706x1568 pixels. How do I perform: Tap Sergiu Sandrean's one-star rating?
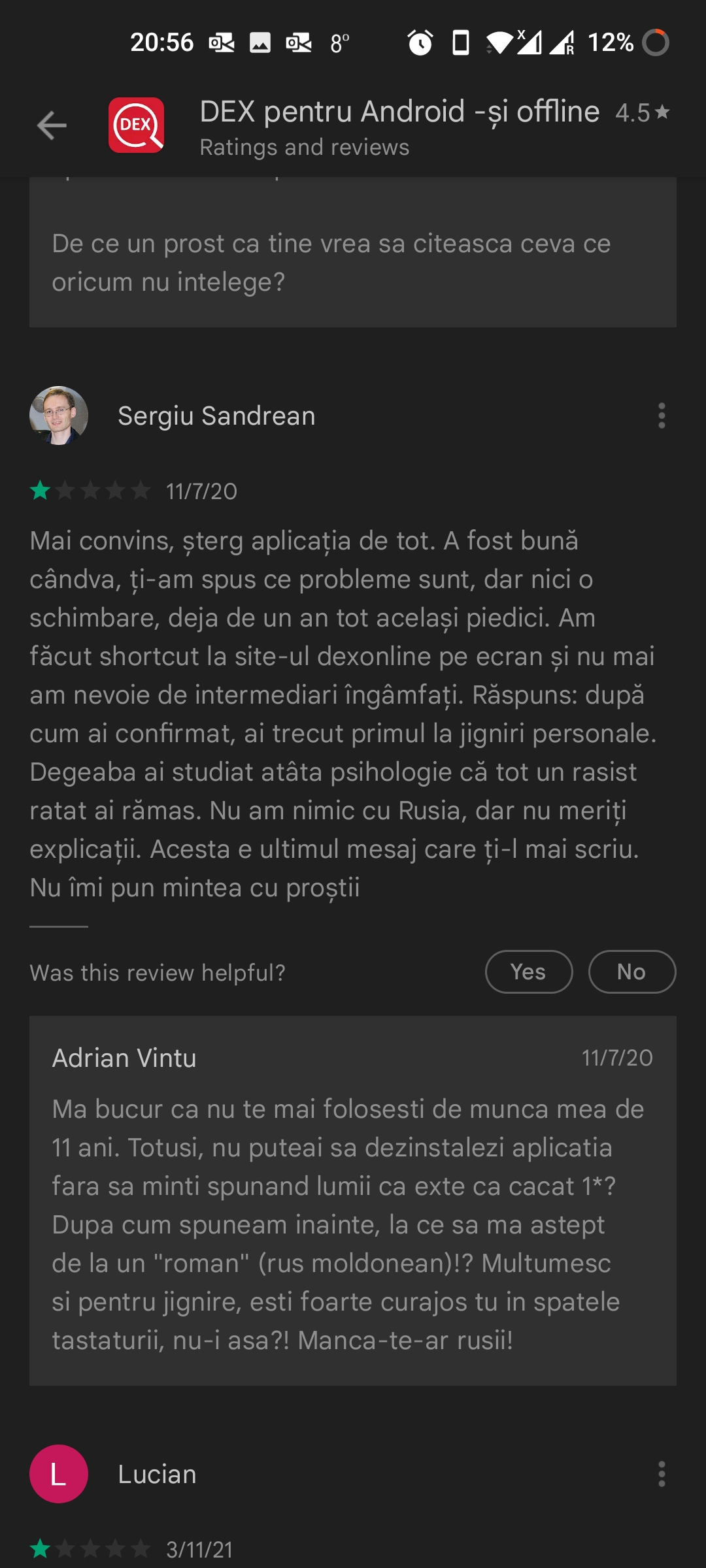(x=90, y=491)
